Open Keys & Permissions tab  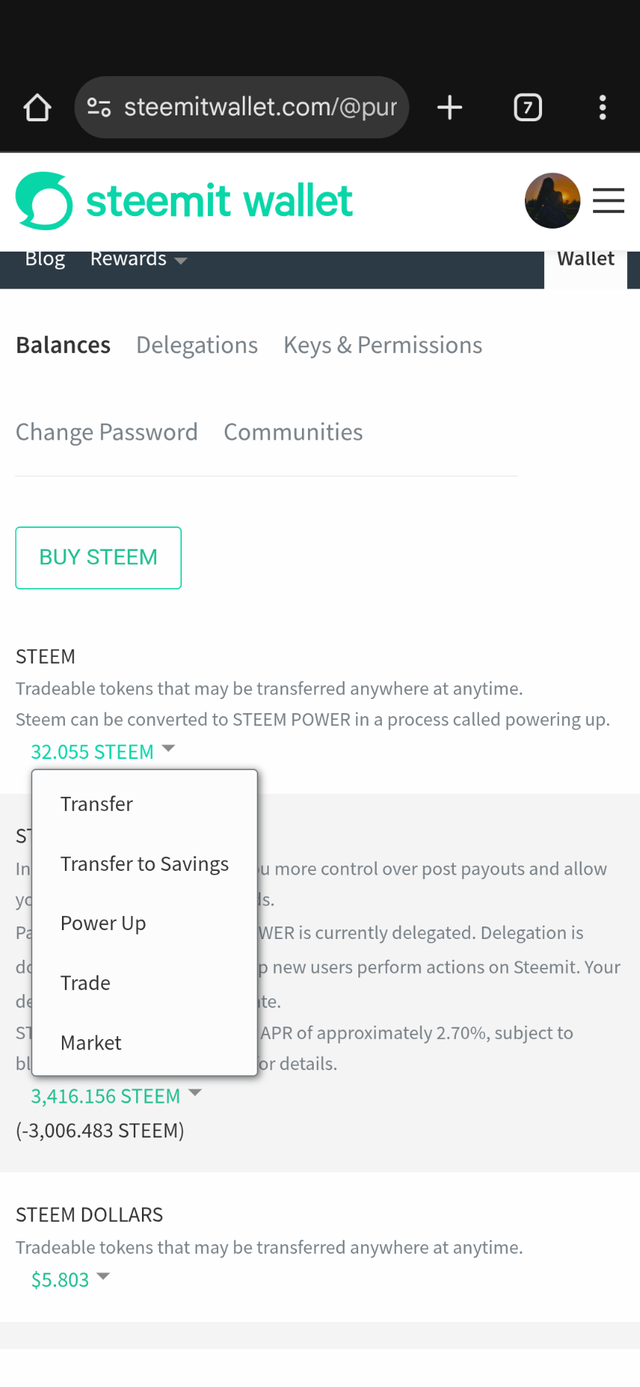click(x=383, y=345)
